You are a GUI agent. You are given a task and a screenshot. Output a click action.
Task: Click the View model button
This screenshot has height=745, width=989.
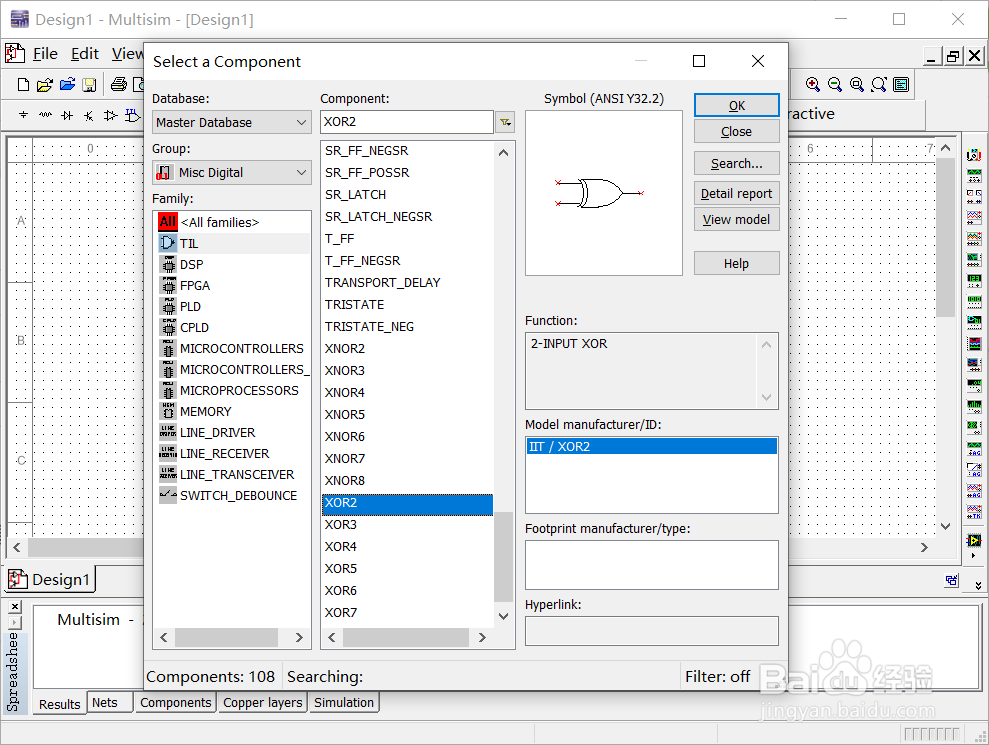pyautogui.click(x=737, y=220)
